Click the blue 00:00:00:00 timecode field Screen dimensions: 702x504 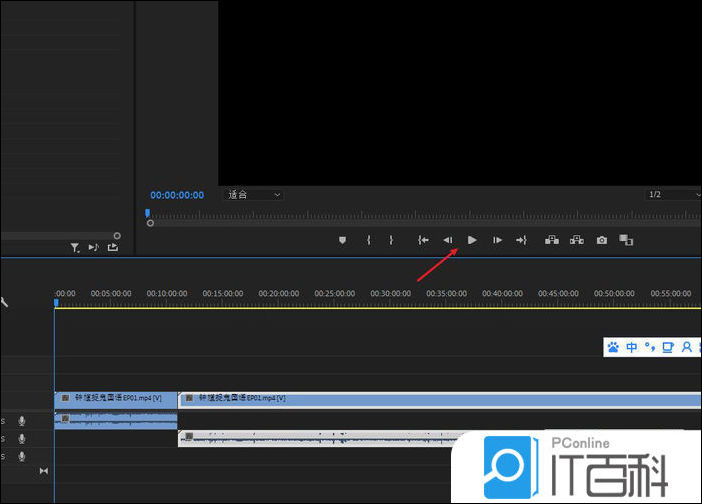click(x=177, y=195)
